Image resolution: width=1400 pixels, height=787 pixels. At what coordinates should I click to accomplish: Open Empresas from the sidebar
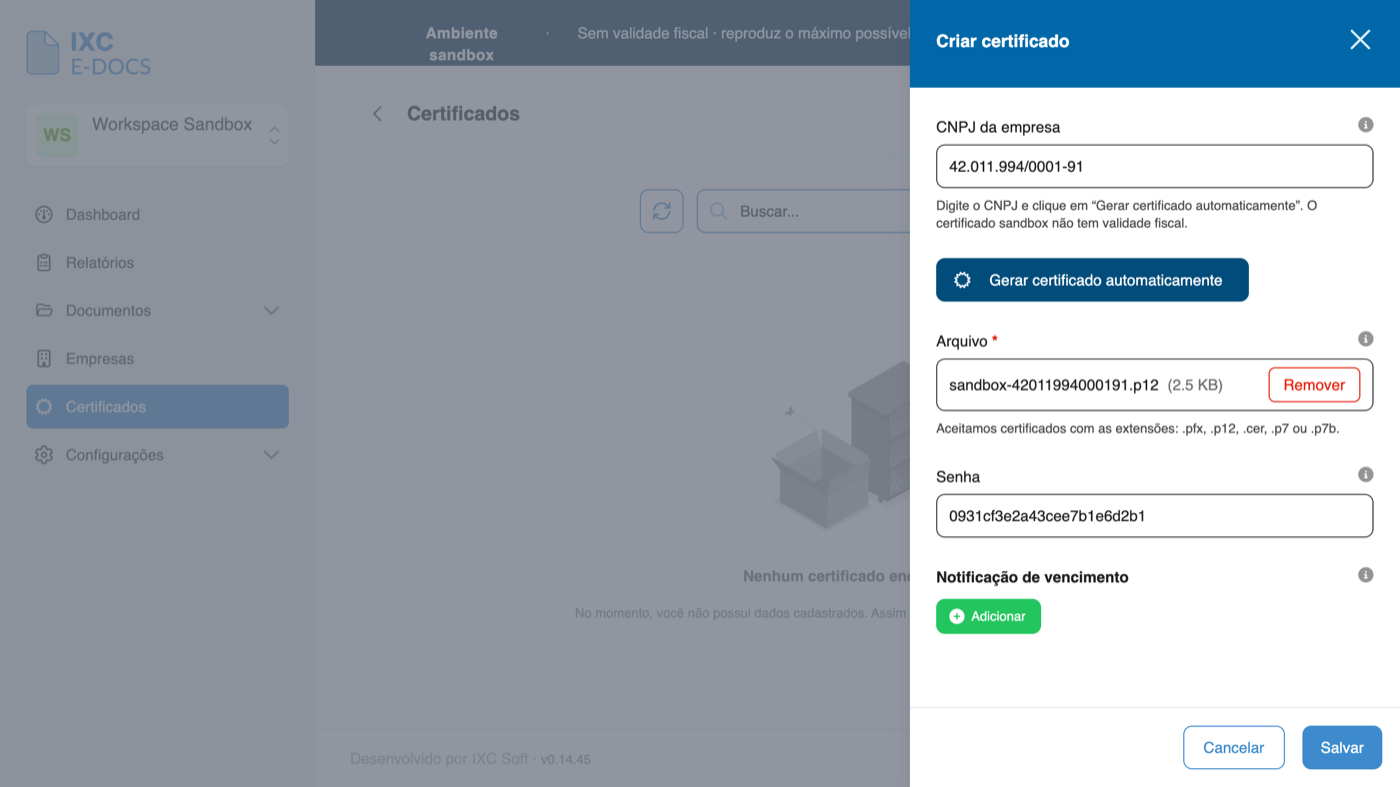point(158,358)
